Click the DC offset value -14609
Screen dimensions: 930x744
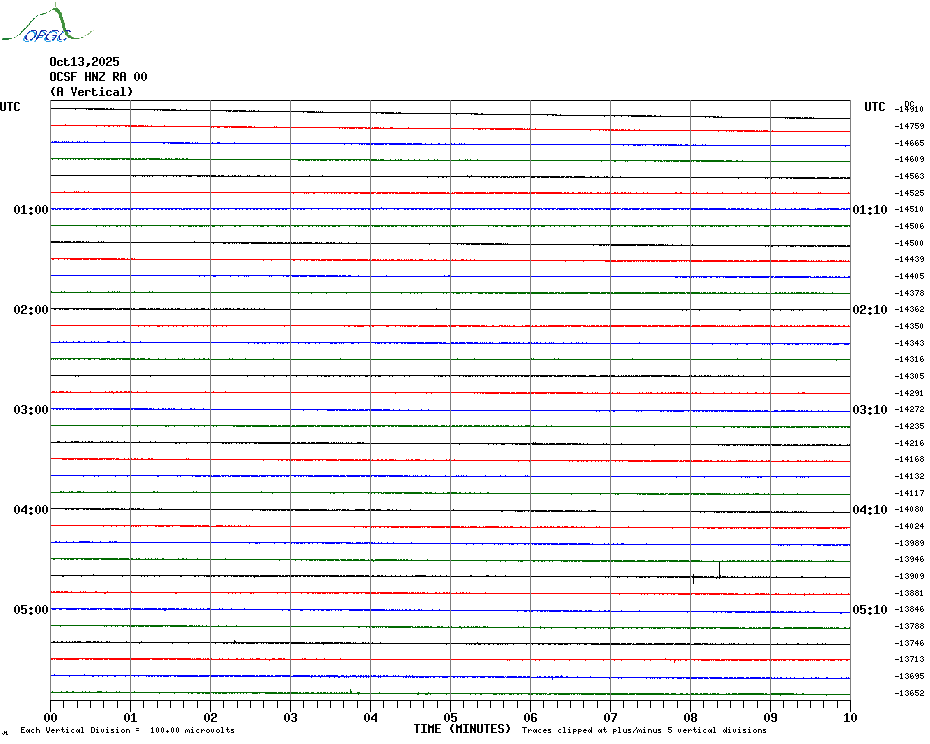pyautogui.click(x=909, y=160)
